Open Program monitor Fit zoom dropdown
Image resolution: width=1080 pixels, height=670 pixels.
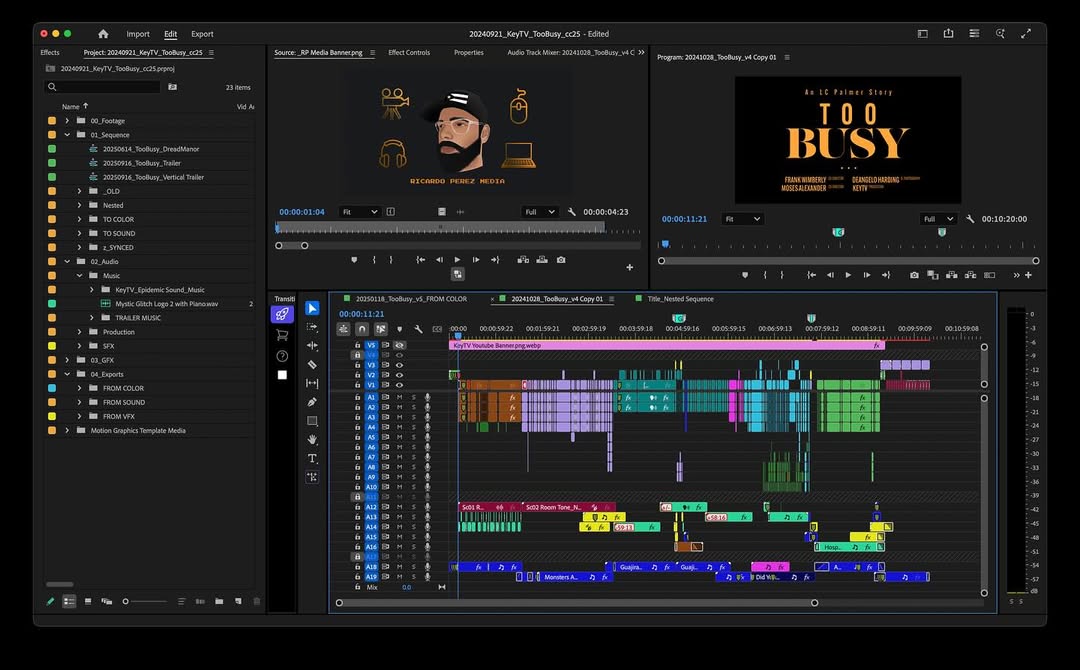[743, 219]
